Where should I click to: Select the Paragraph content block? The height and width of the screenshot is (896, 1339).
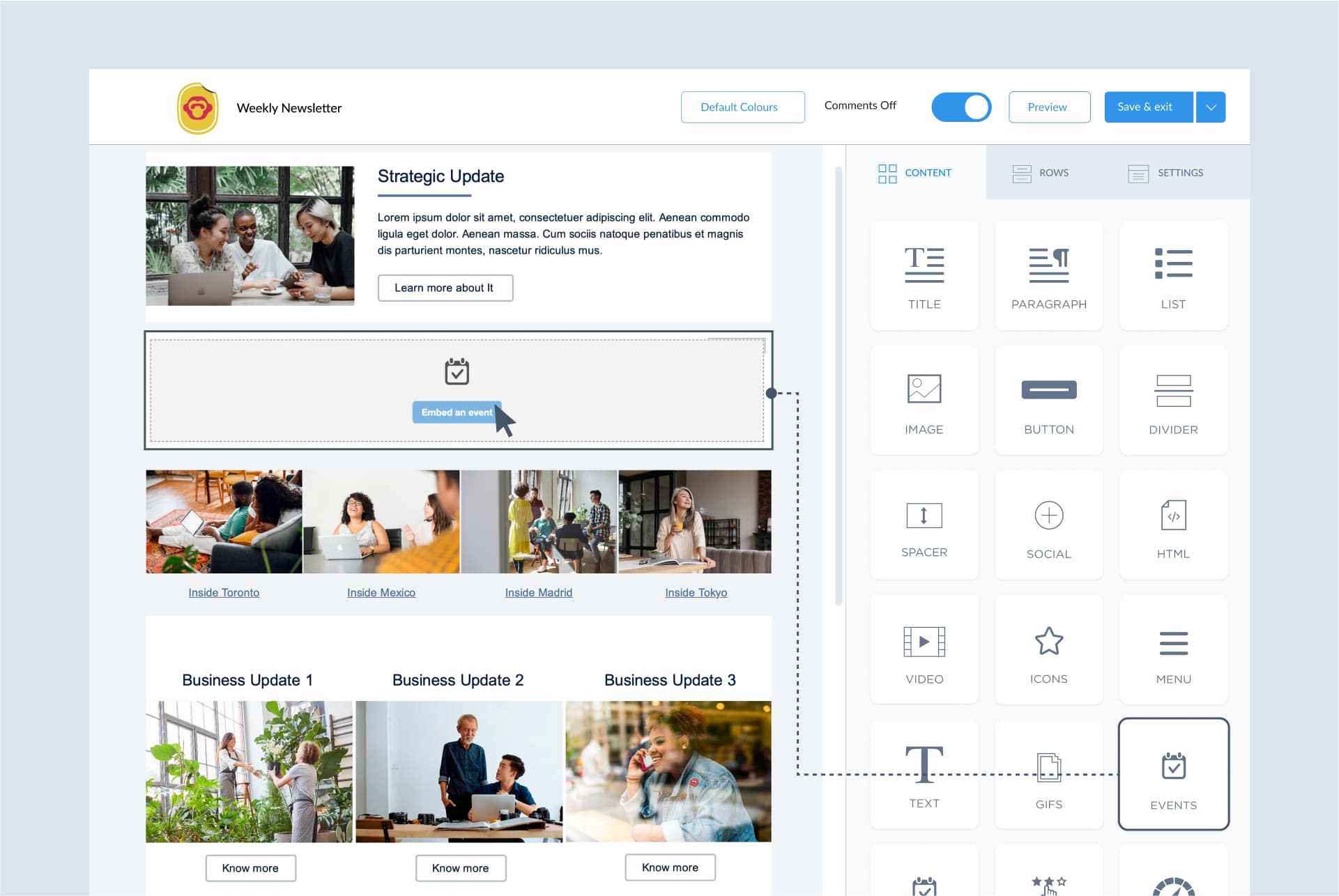click(x=1048, y=274)
